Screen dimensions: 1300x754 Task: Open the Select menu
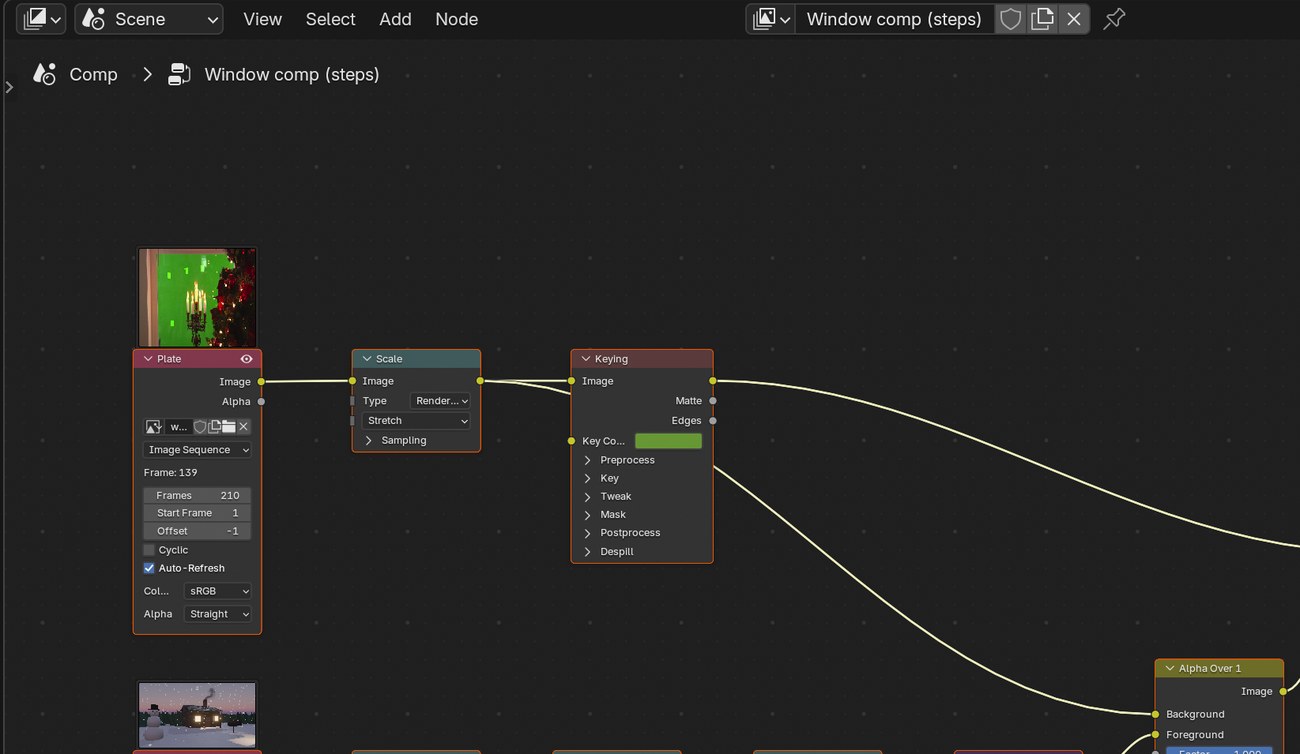331,19
